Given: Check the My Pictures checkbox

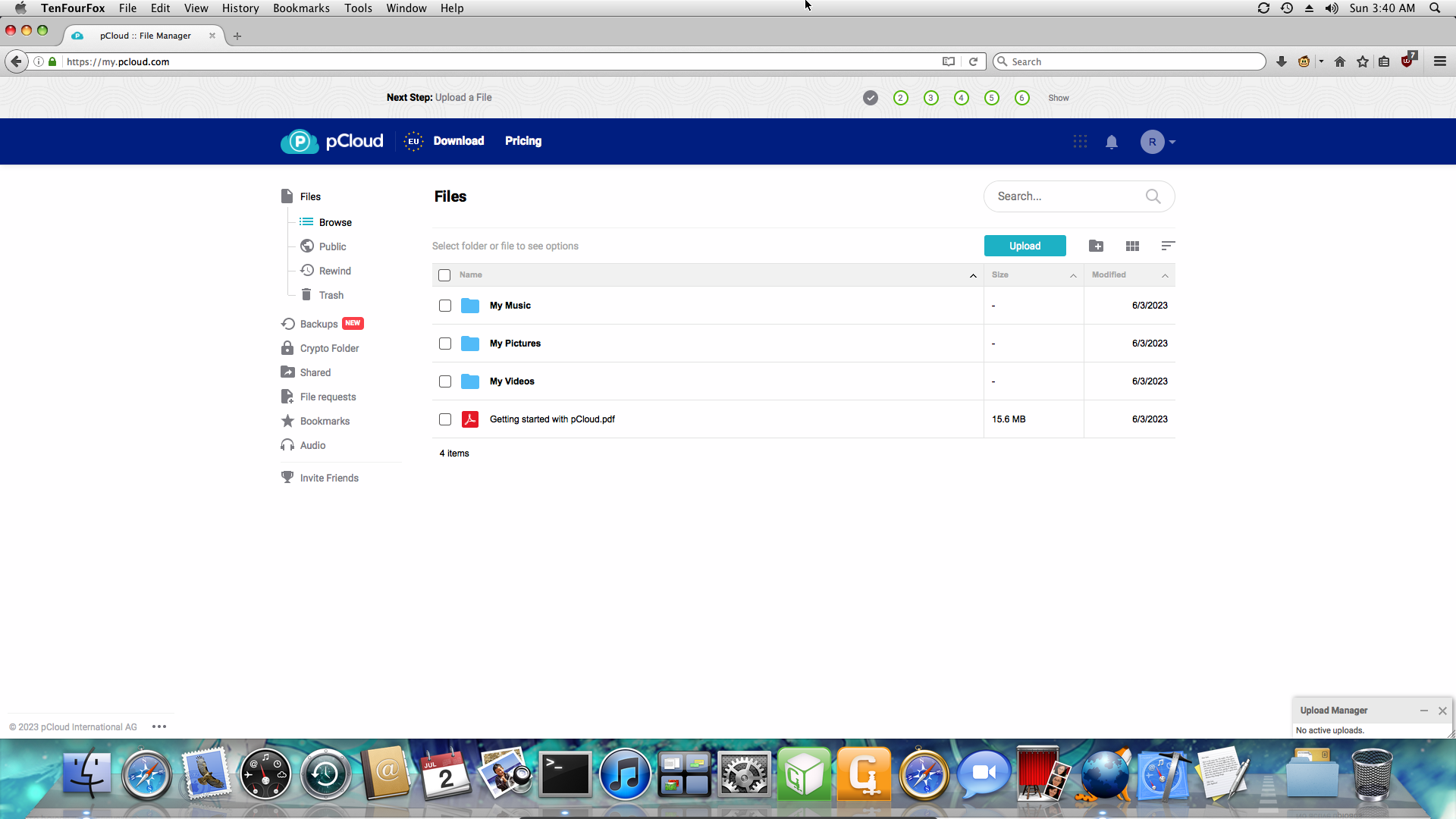Looking at the screenshot, I should [445, 344].
